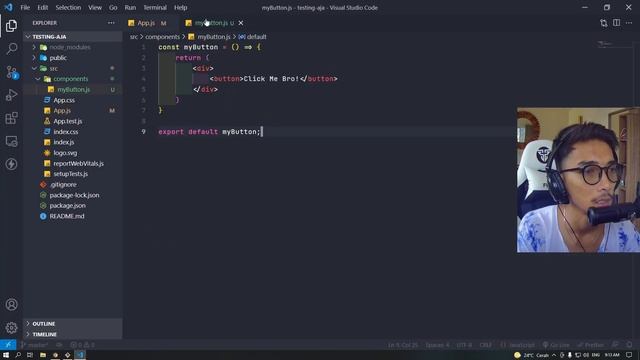Open the Extensions view
Screen dimensions: 640x360
[x=11, y=118]
